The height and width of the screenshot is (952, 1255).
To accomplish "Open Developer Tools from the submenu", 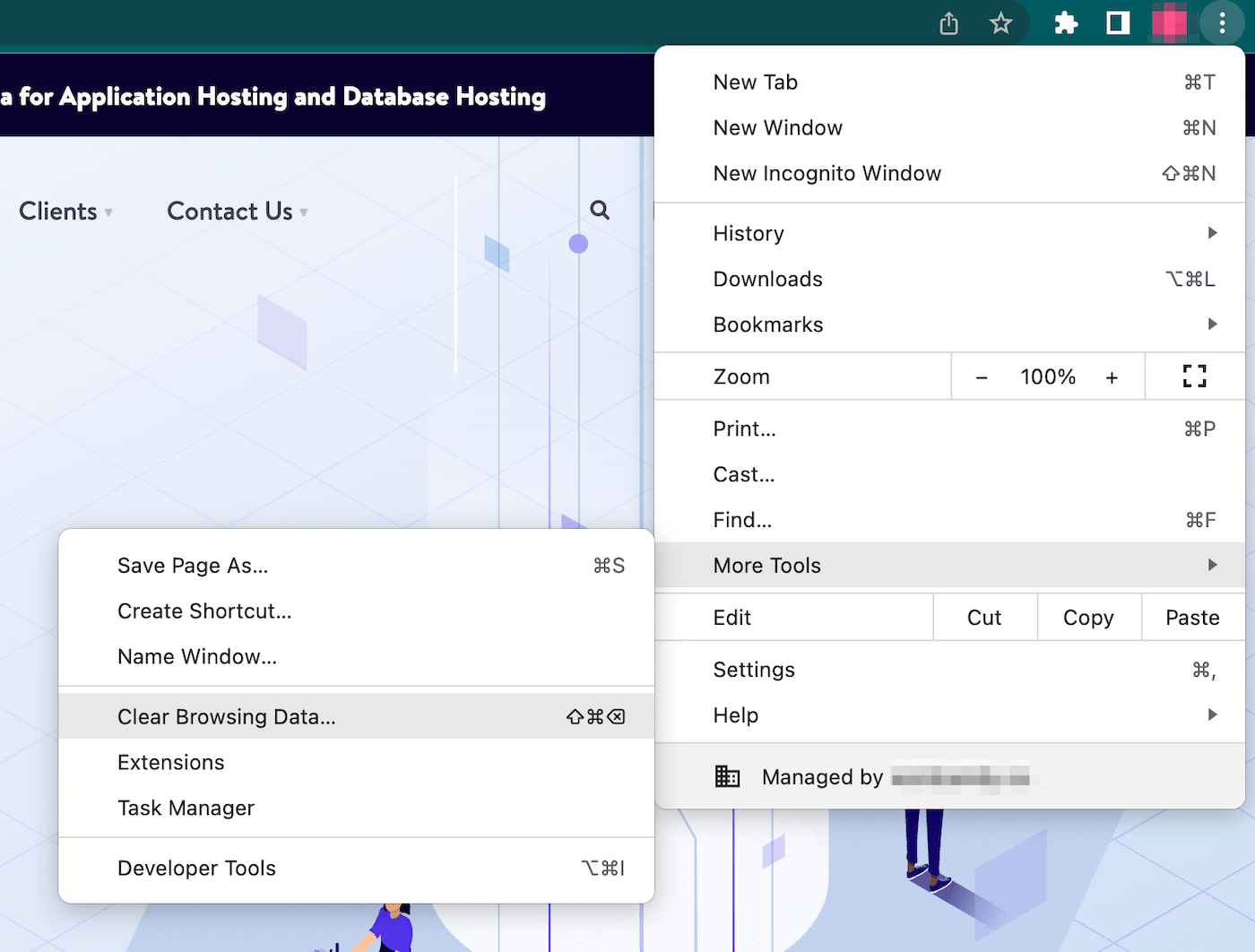I will 196,868.
